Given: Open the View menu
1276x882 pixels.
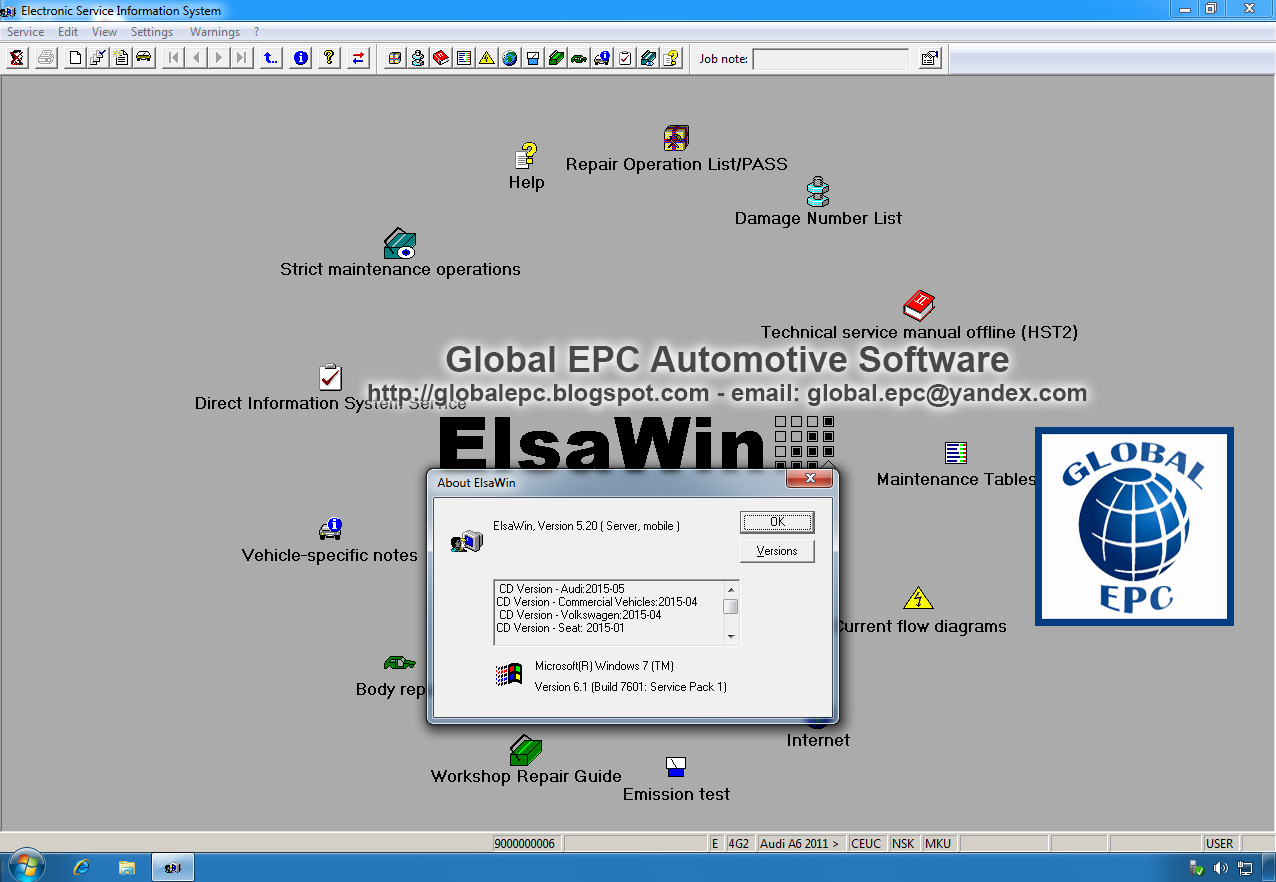Looking at the screenshot, I should point(104,32).
